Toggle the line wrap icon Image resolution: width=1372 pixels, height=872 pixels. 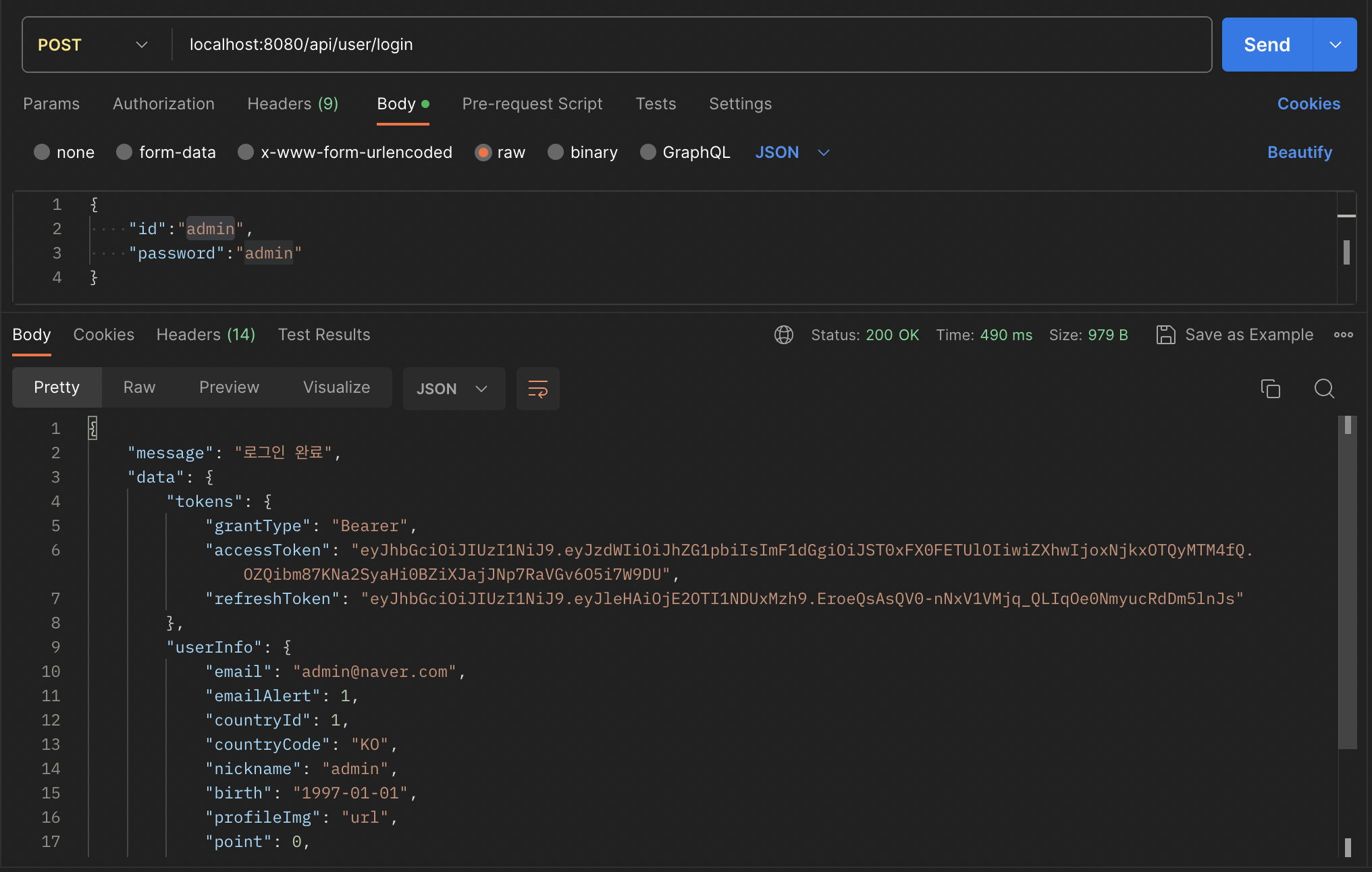point(538,389)
